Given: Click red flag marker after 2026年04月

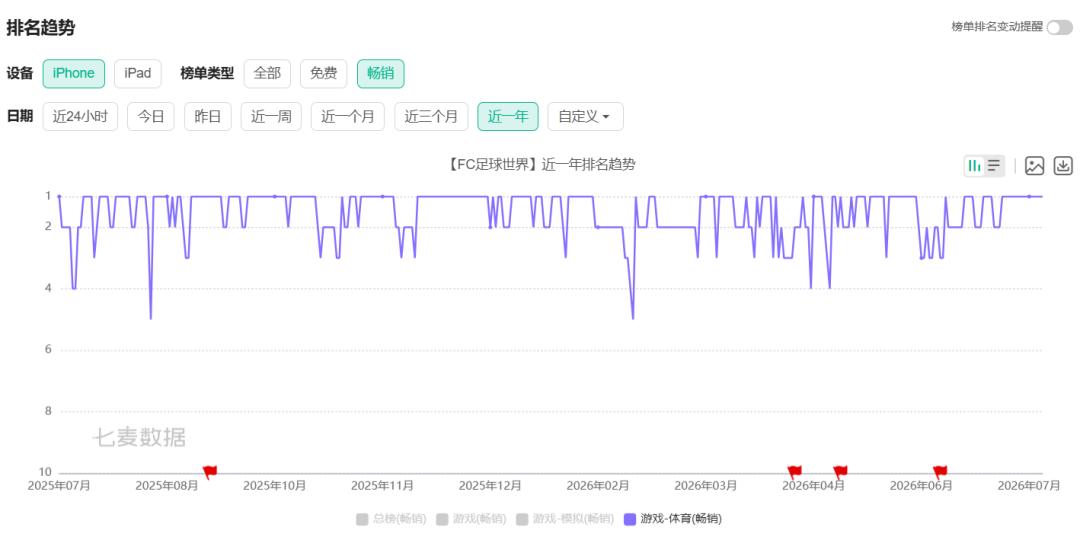Looking at the screenshot, I should pyautogui.click(x=840, y=472).
